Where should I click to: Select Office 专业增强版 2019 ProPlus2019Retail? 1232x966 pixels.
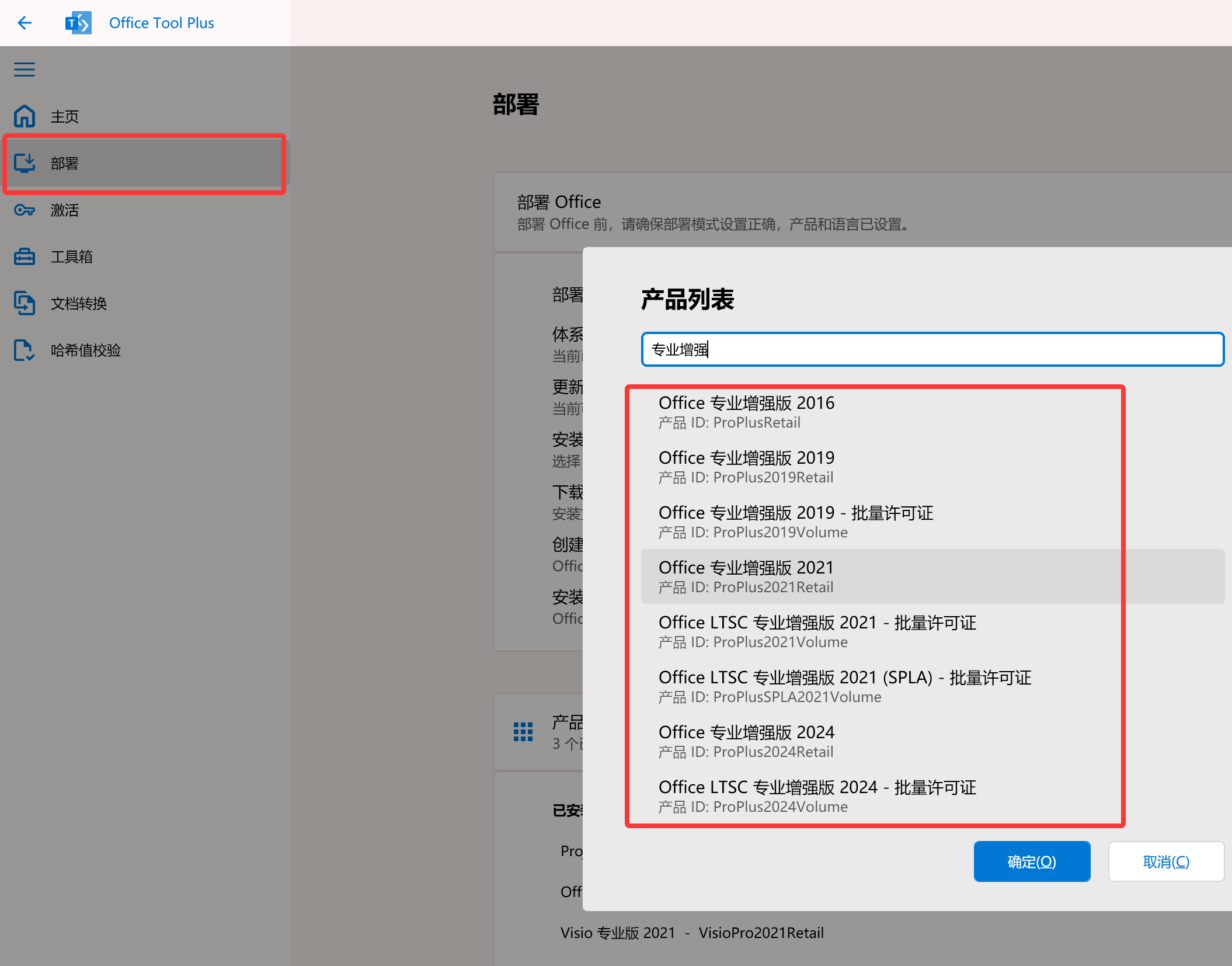pos(932,467)
